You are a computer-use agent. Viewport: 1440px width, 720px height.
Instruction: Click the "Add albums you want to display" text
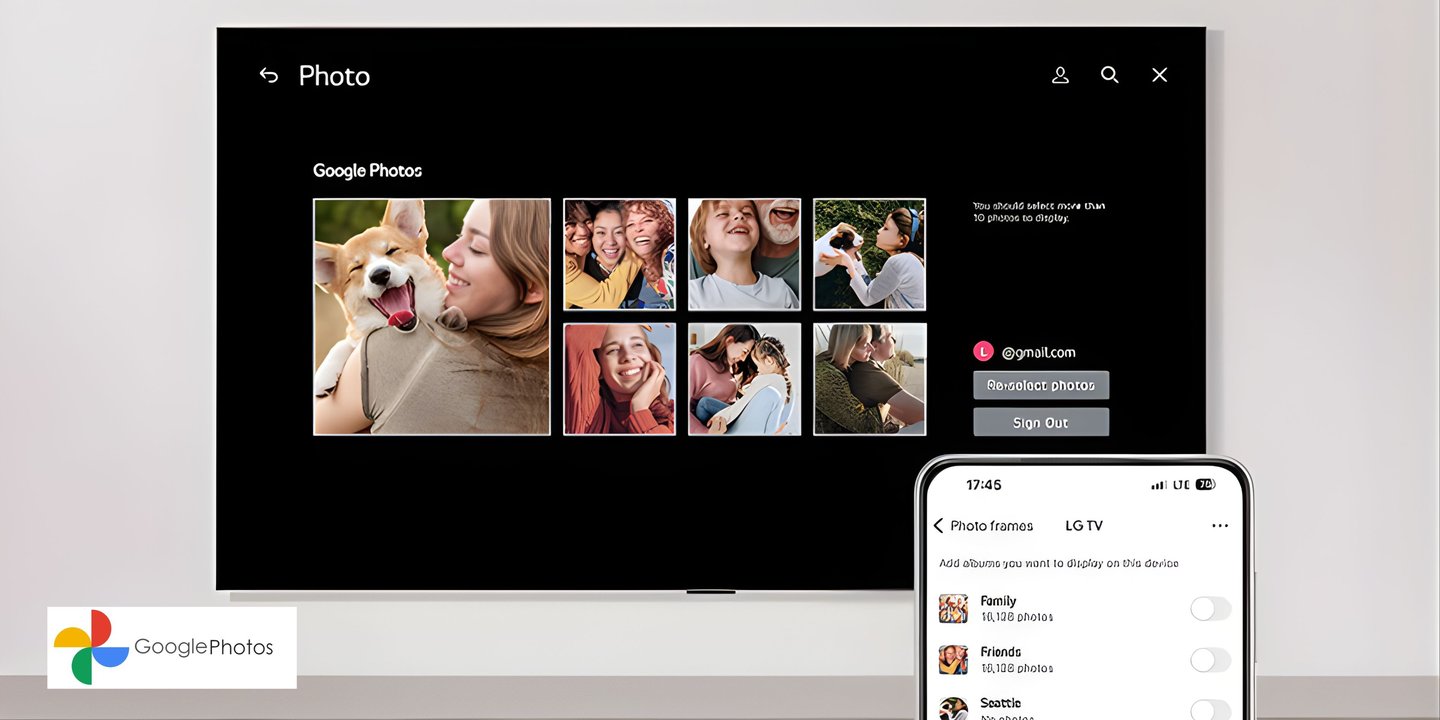[1059, 563]
